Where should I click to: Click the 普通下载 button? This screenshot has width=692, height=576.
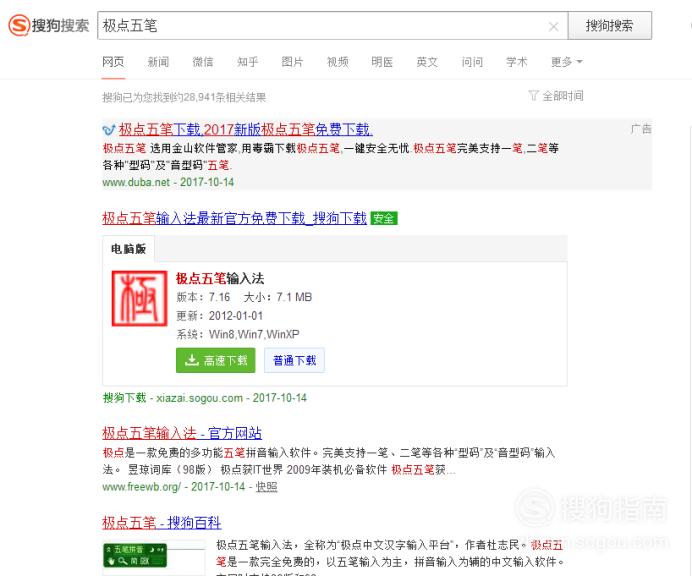click(x=294, y=360)
